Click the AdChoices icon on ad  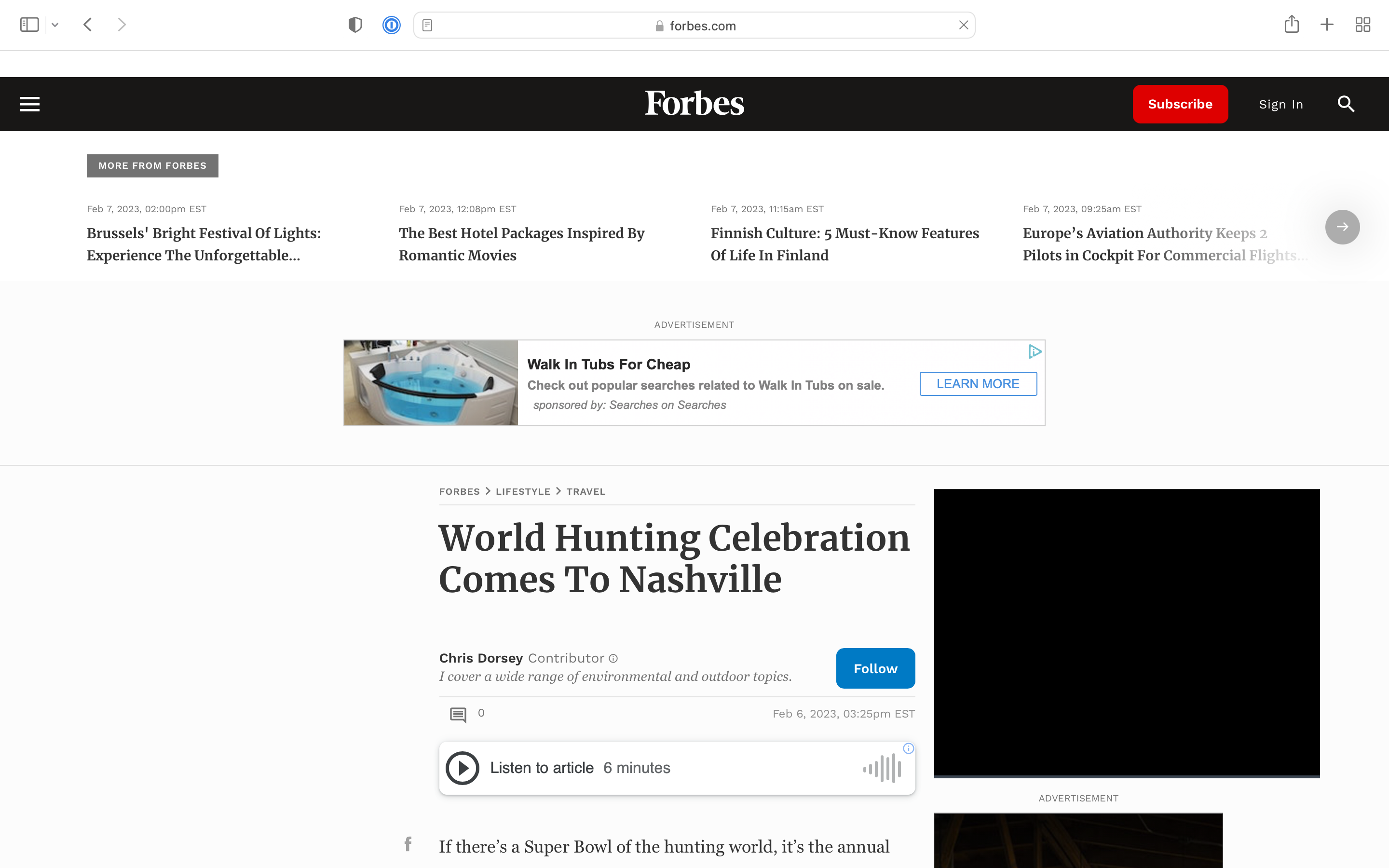1035,352
